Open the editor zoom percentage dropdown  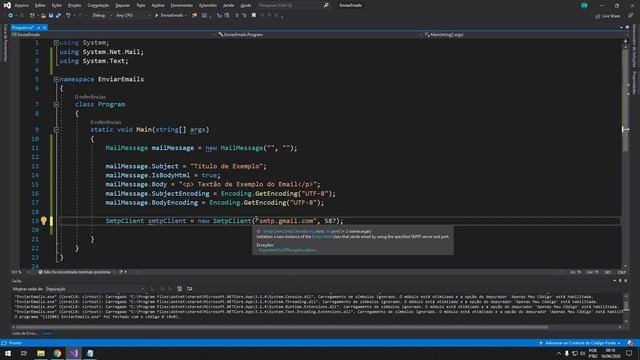click(x=20, y=272)
